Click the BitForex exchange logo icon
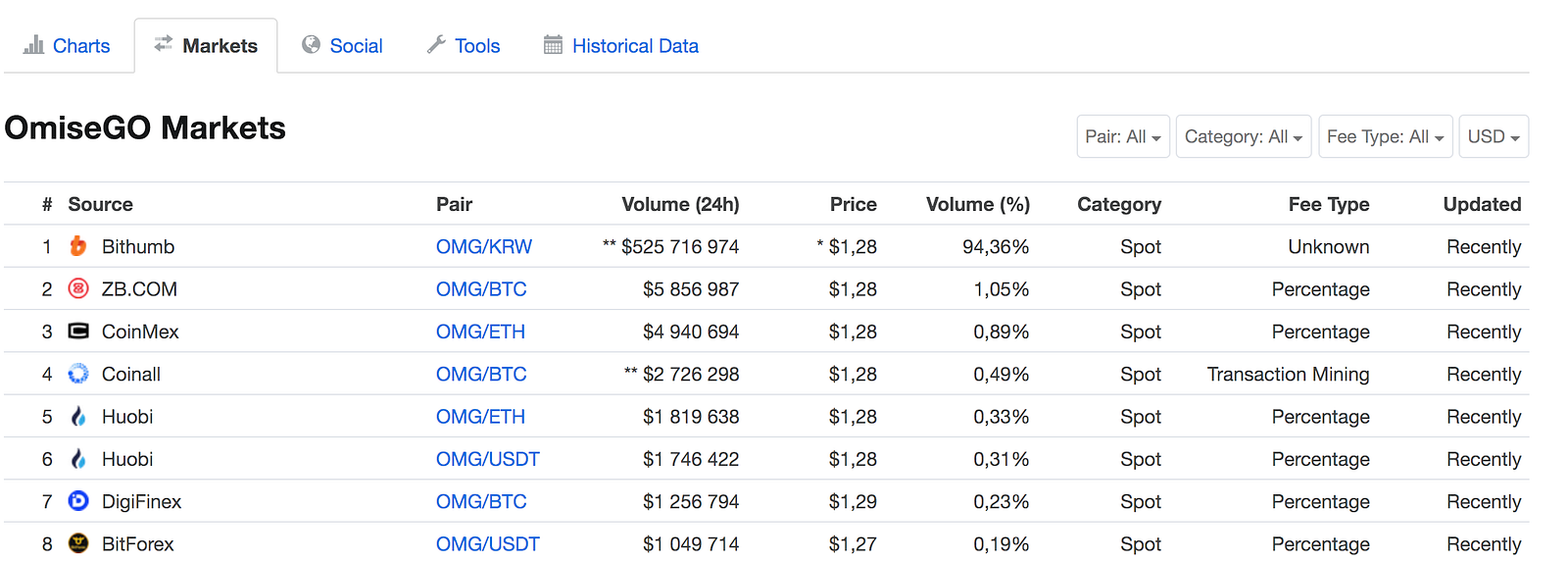The image size is (1568, 561). pyautogui.click(x=78, y=543)
